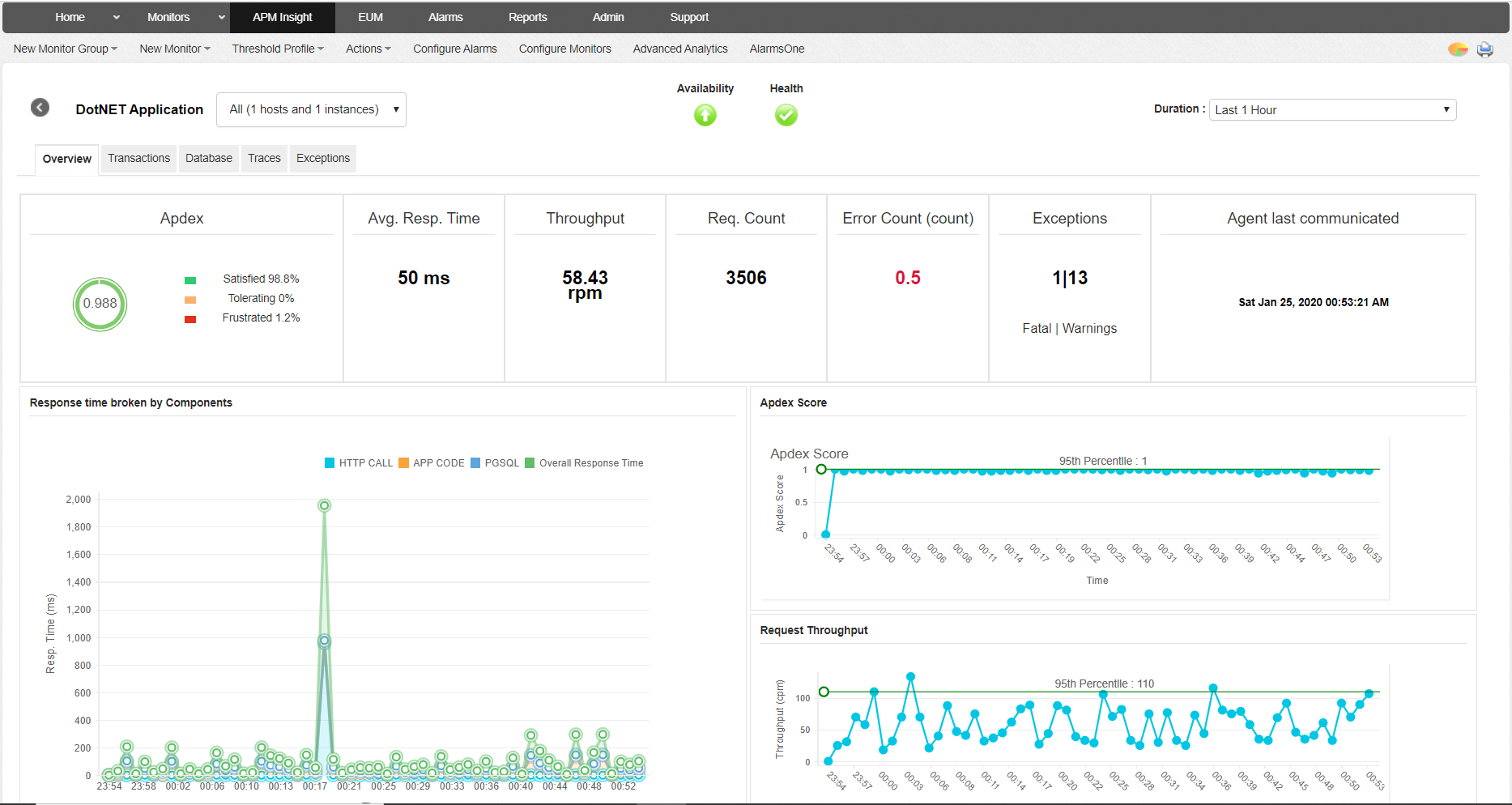Click the 0.988 Apdex score gauge
Image resolution: width=1512 pixels, height=805 pixels.
pyautogui.click(x=100, y=304)
